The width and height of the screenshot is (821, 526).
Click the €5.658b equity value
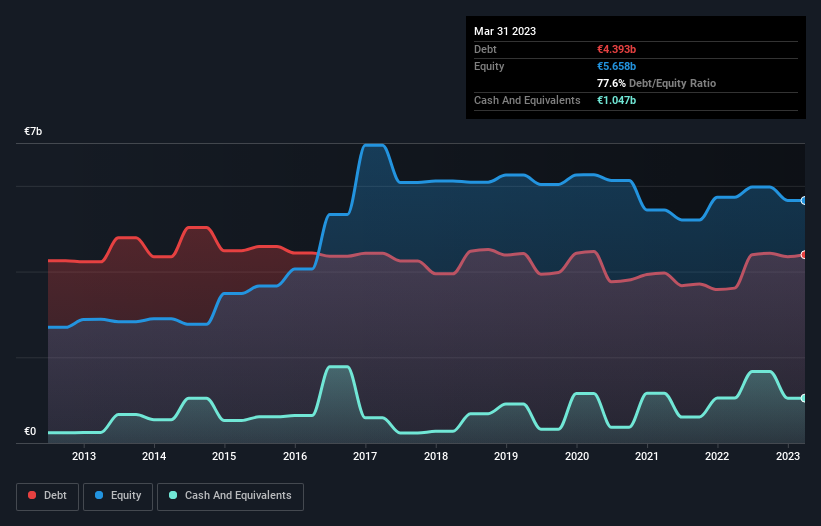pyautogui.click(x=616, y=66)
